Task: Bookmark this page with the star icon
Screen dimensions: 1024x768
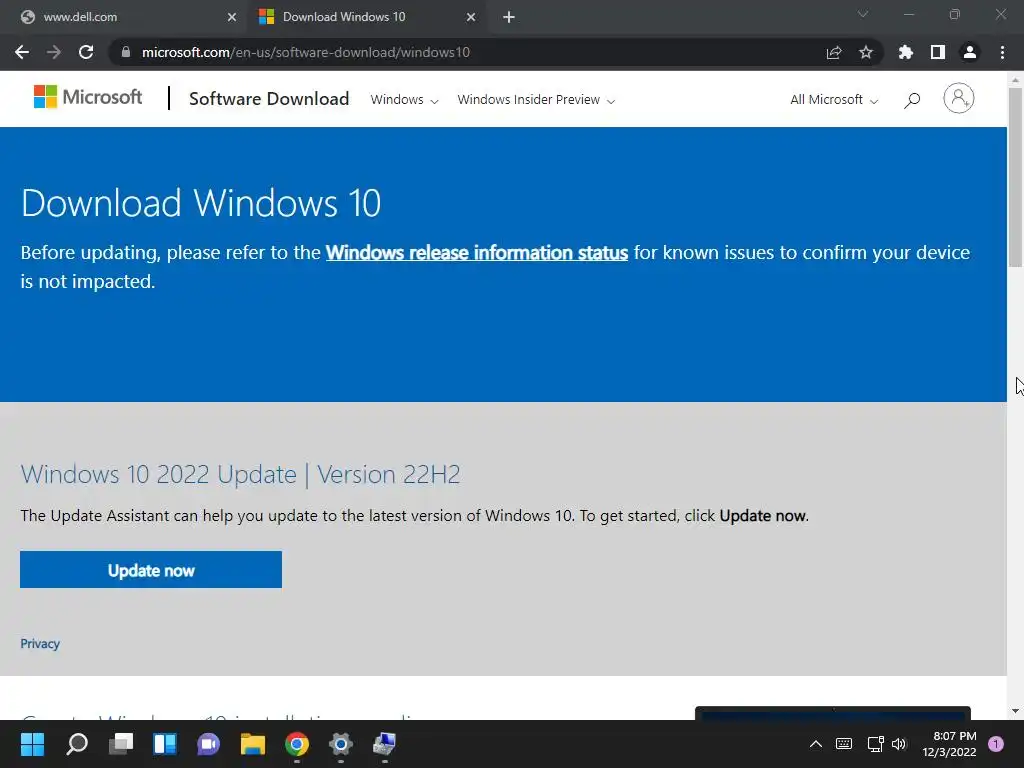Action: point(866,52)
